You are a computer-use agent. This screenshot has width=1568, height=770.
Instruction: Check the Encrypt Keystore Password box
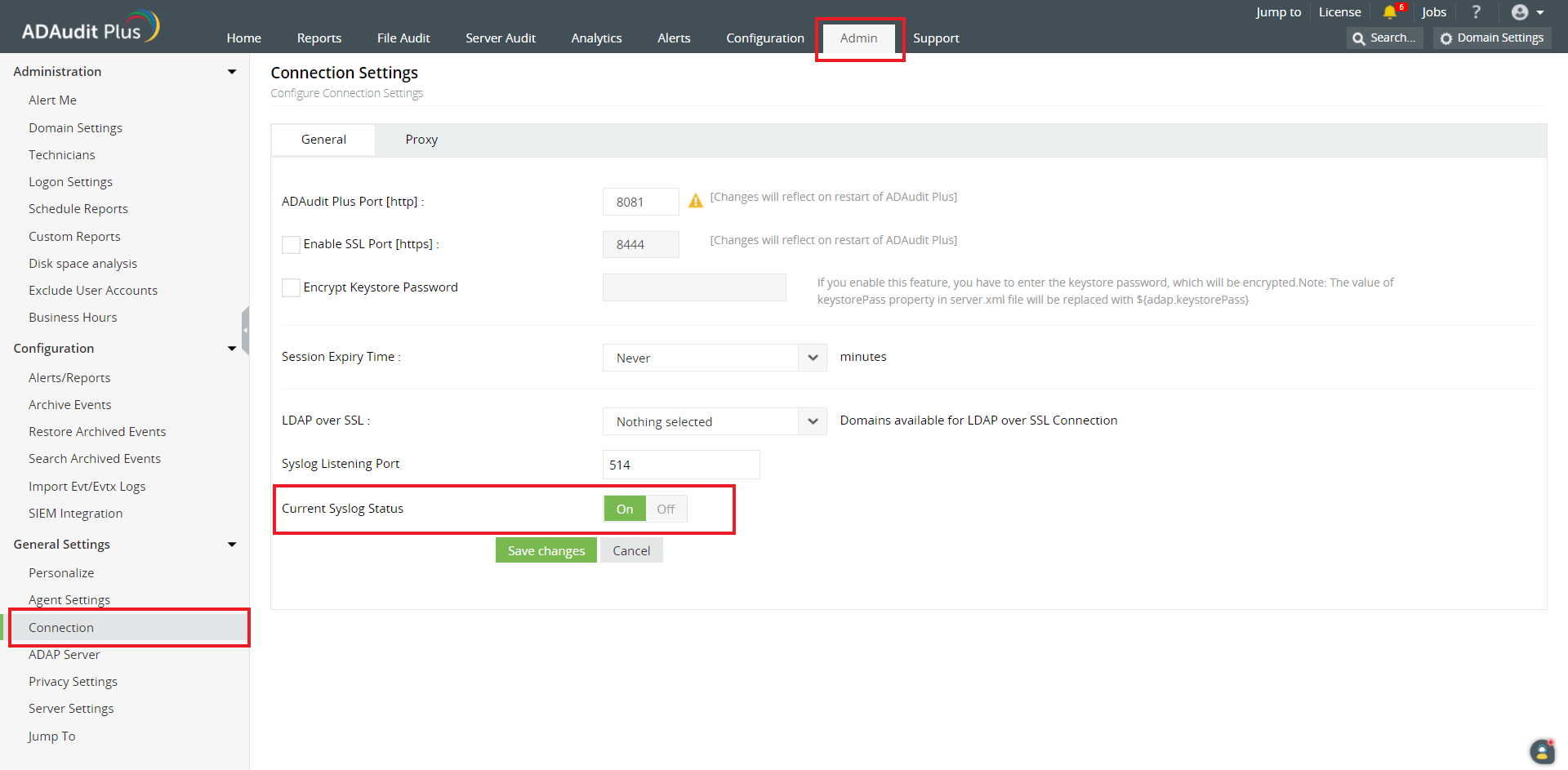[x=291, y=287]
